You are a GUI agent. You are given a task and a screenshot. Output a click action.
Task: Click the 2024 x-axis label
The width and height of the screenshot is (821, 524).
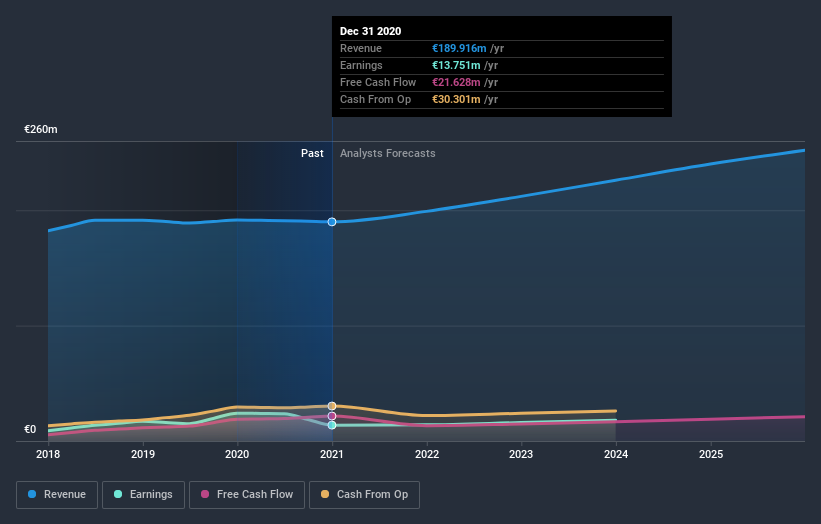point(616,454)
